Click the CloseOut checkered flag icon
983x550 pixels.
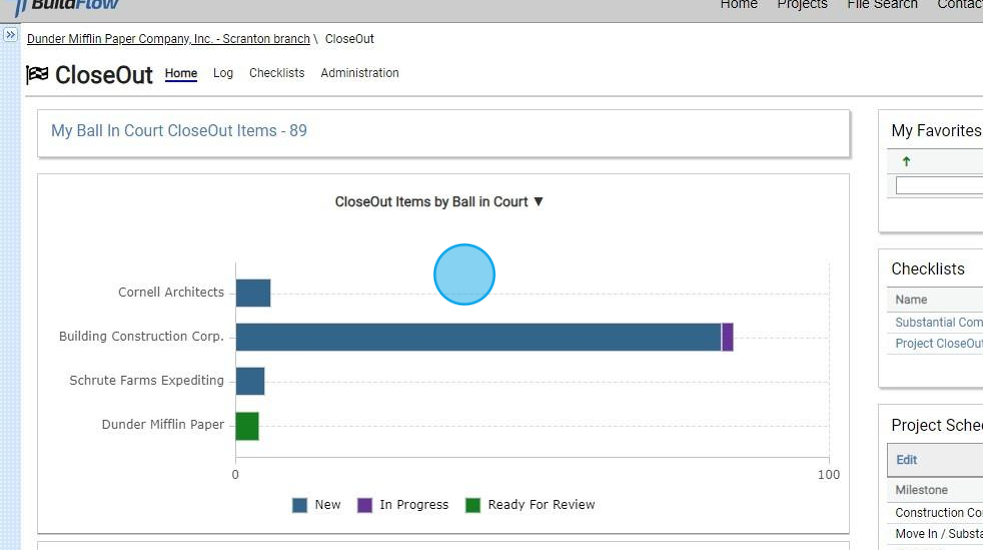coord(37,75)
